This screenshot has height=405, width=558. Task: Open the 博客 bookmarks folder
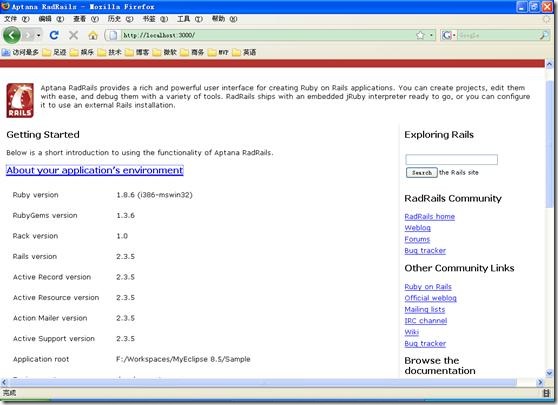click(x=137, y=52)
